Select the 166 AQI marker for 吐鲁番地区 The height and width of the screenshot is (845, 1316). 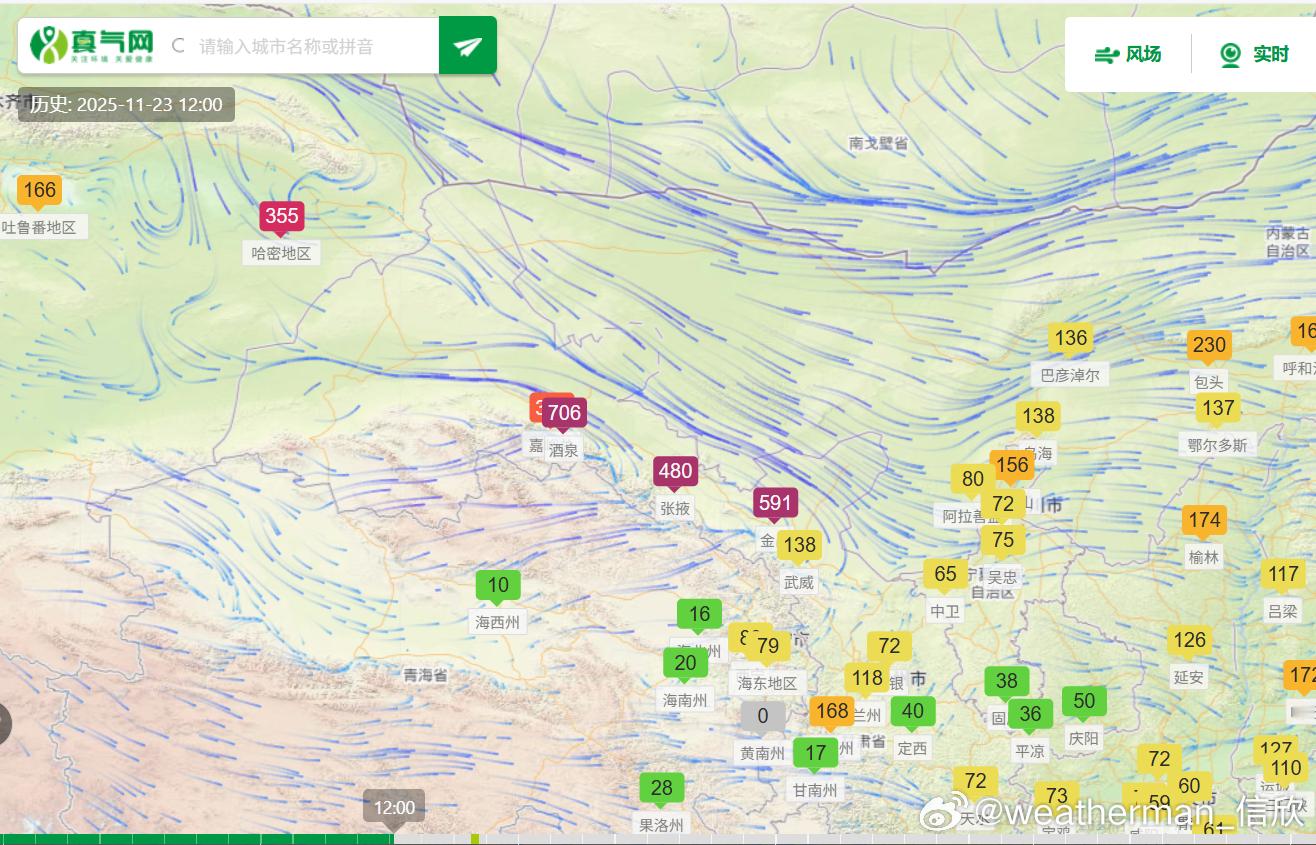[x=39, y=190]
